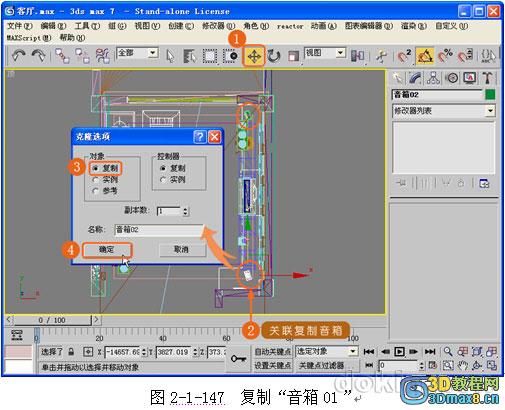This screenshot has height=410, width=505.
Task: Open the selection filter dropdown
Action: [x=153, y=53]
